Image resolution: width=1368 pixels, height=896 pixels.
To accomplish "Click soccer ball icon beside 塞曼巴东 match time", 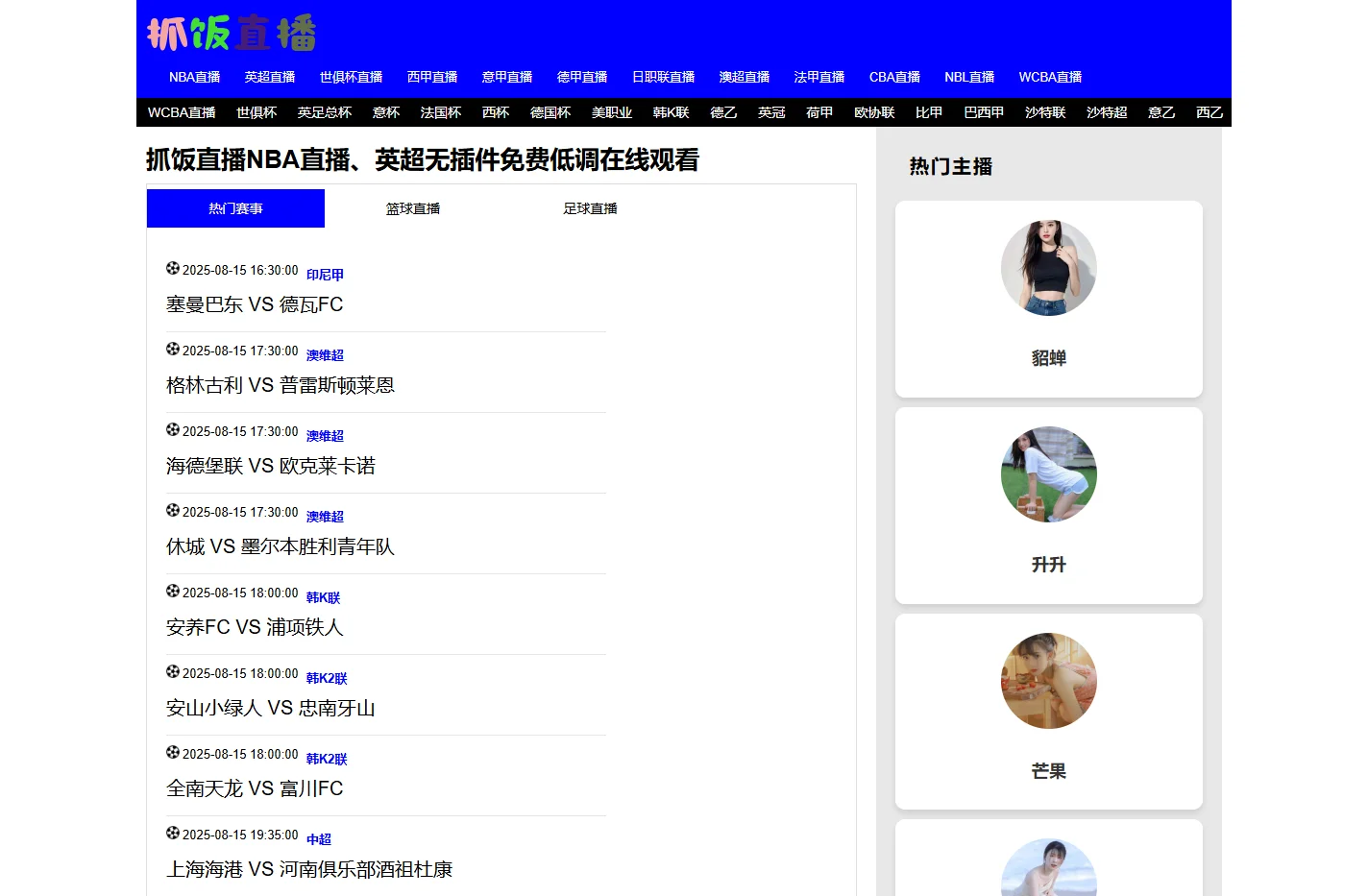I will coord(173,268).
